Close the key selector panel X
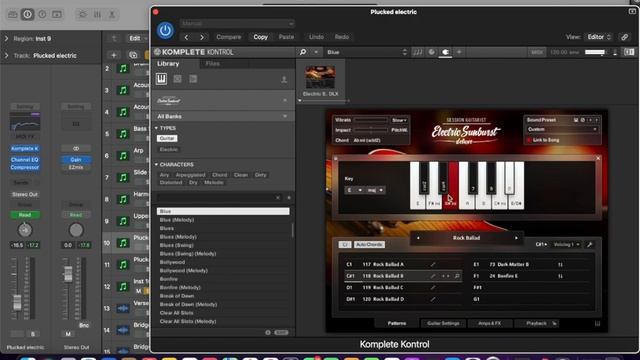Viewport: 640px width, 360px height. tap(598, 158)
